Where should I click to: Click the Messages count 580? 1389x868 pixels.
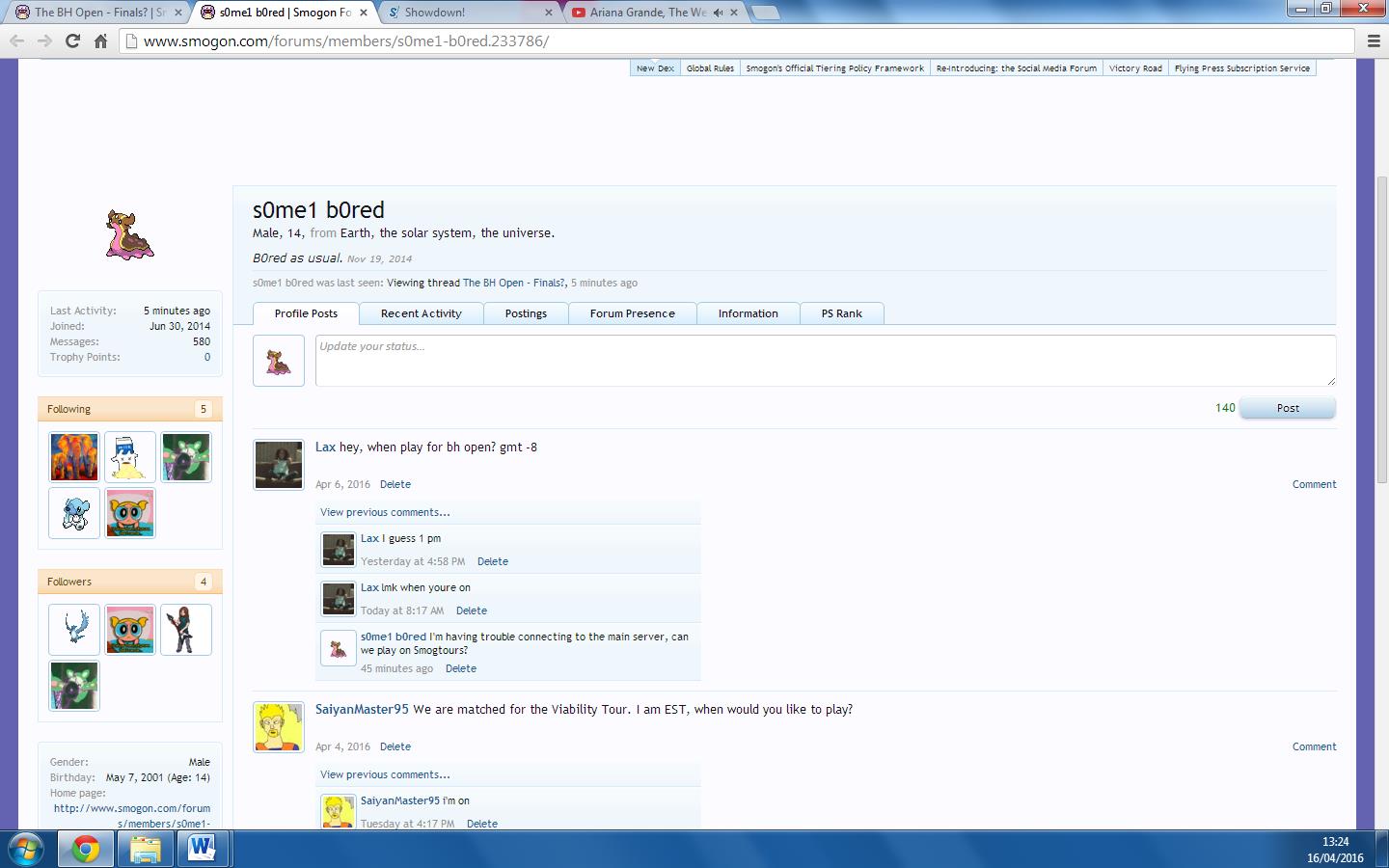pyautogui.click(x=201, y=341)
